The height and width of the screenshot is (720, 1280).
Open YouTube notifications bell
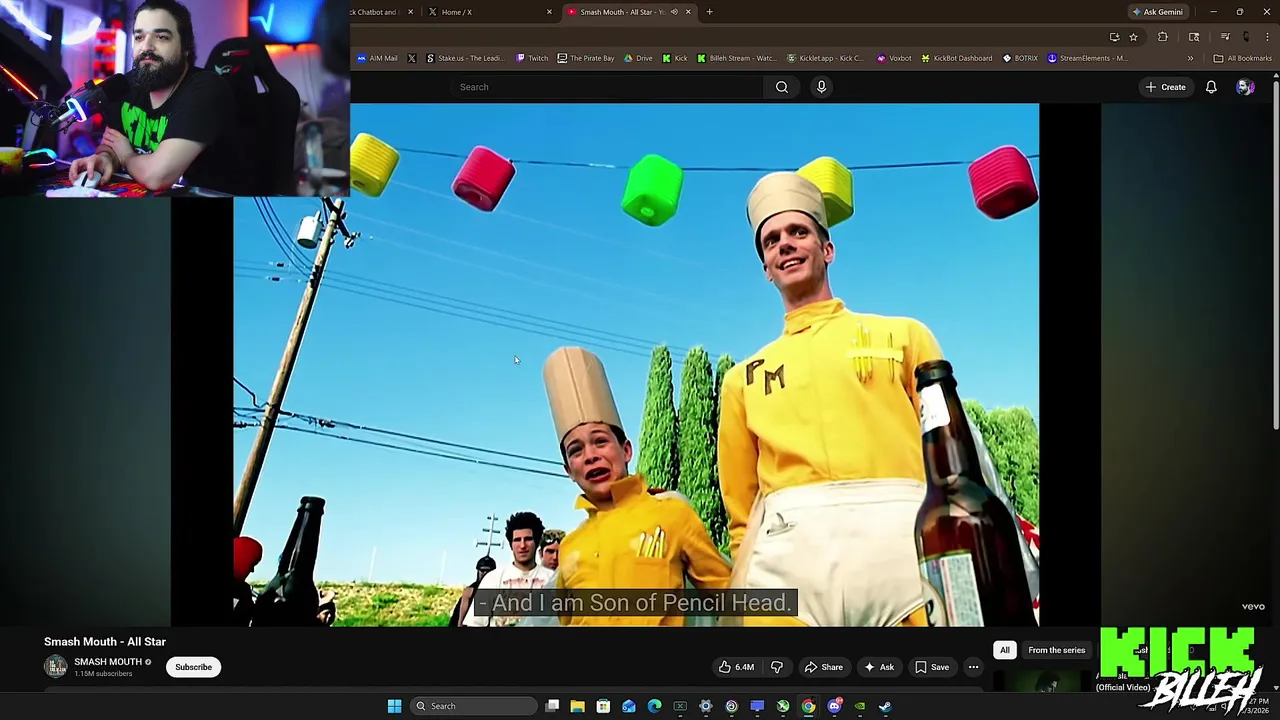pyautogui.click(x=1211, y=87)
